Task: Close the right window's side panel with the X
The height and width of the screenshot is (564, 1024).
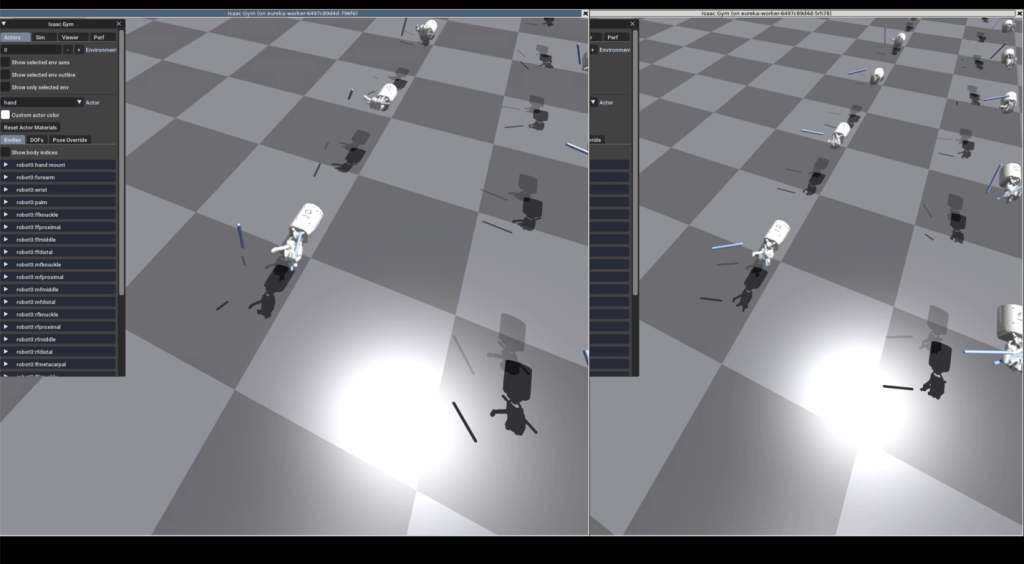Action: (x=632, y=24)
